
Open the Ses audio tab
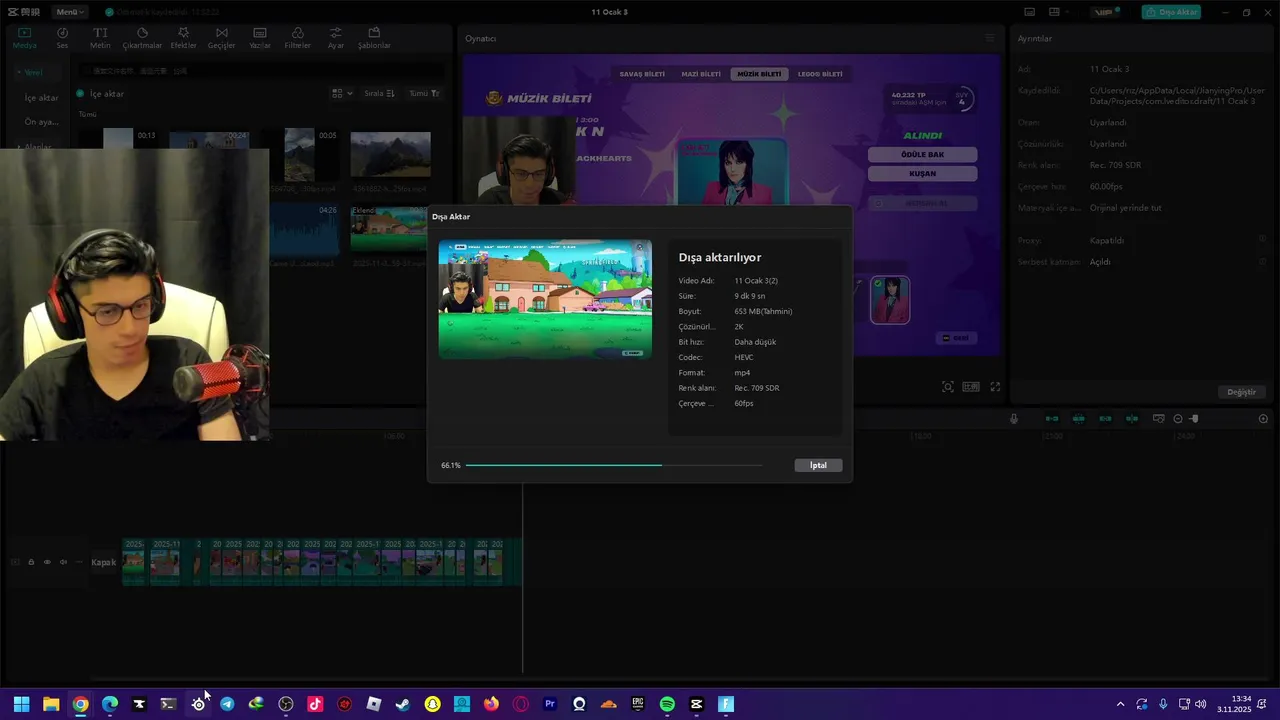coord(62,38)
